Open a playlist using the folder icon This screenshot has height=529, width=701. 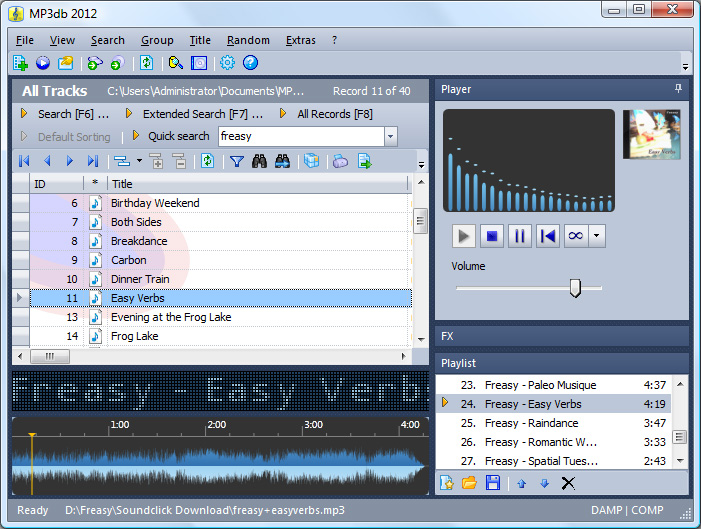(x=470, y=483)
